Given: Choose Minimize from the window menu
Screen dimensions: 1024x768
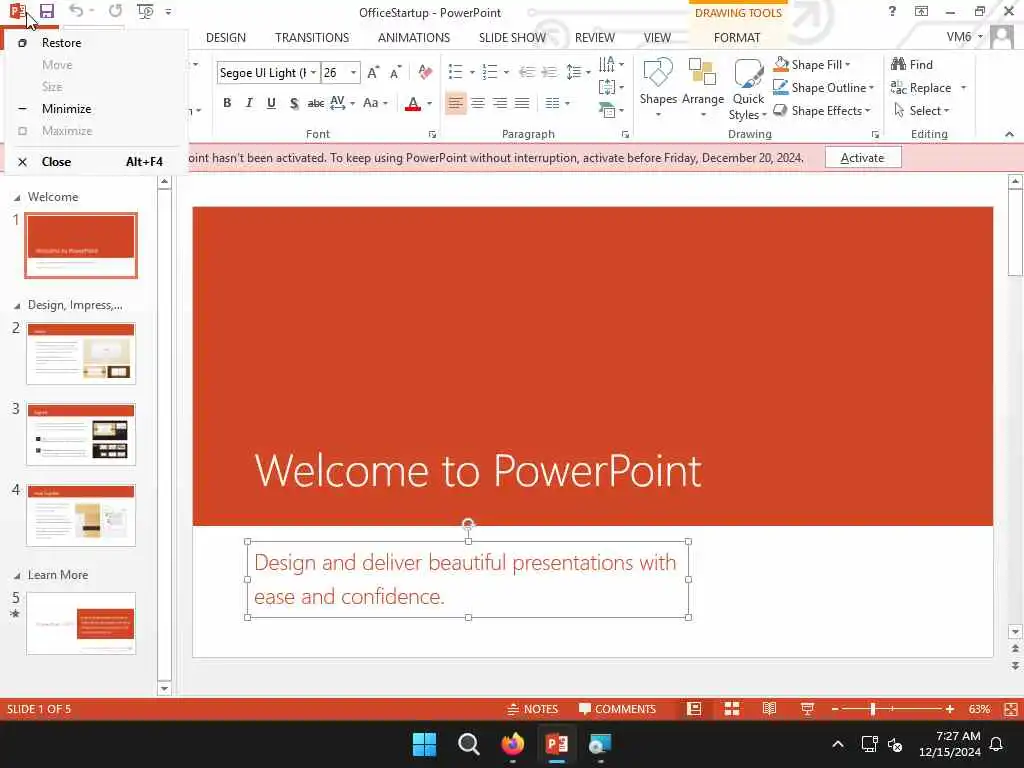Looking at the screenshot, I should coord(94,109).
